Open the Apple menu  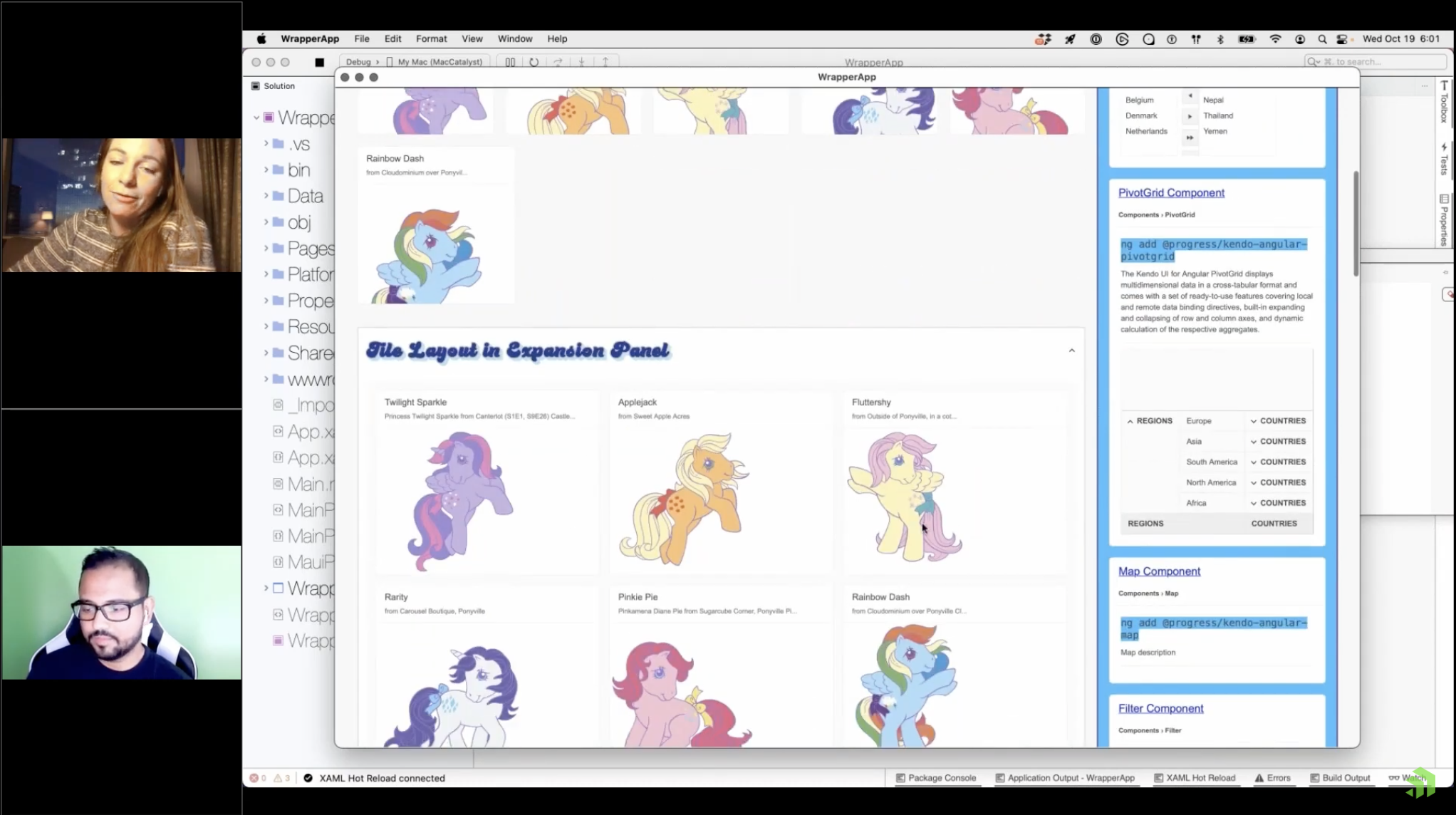(x=261, y=39)
